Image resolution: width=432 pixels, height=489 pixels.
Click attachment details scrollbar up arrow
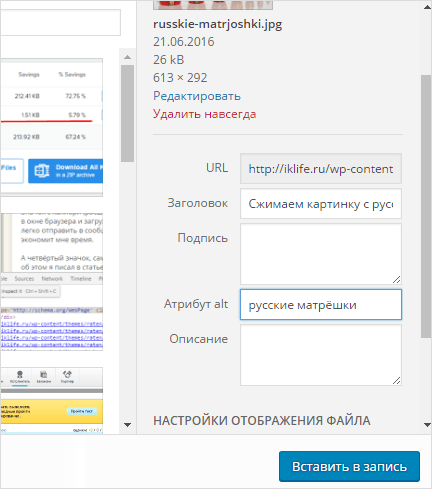(427, 7)
